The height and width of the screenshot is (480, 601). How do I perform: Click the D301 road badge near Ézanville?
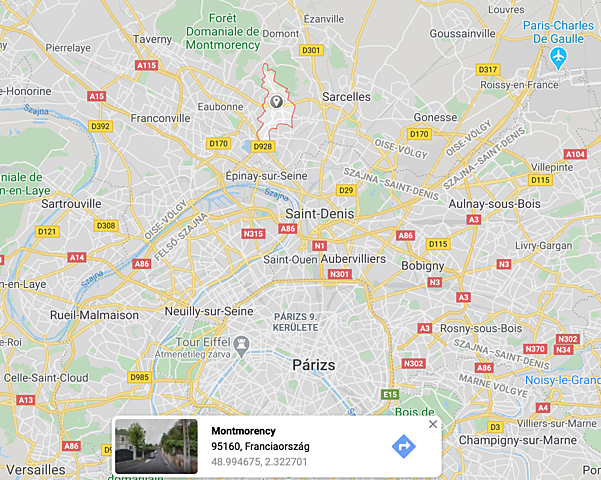point(311,50)
